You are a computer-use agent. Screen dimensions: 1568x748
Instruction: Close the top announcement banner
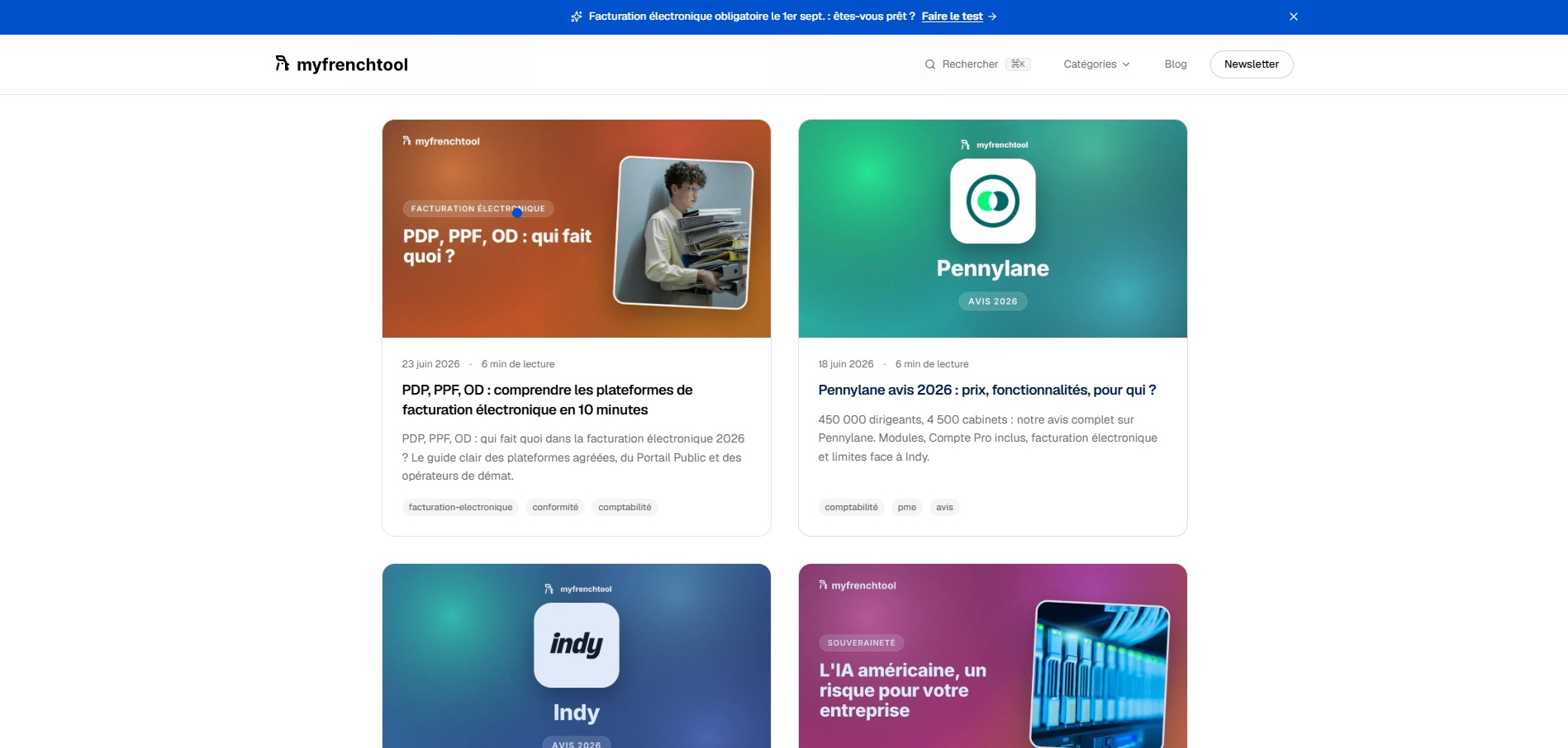tap(1294, 17)
